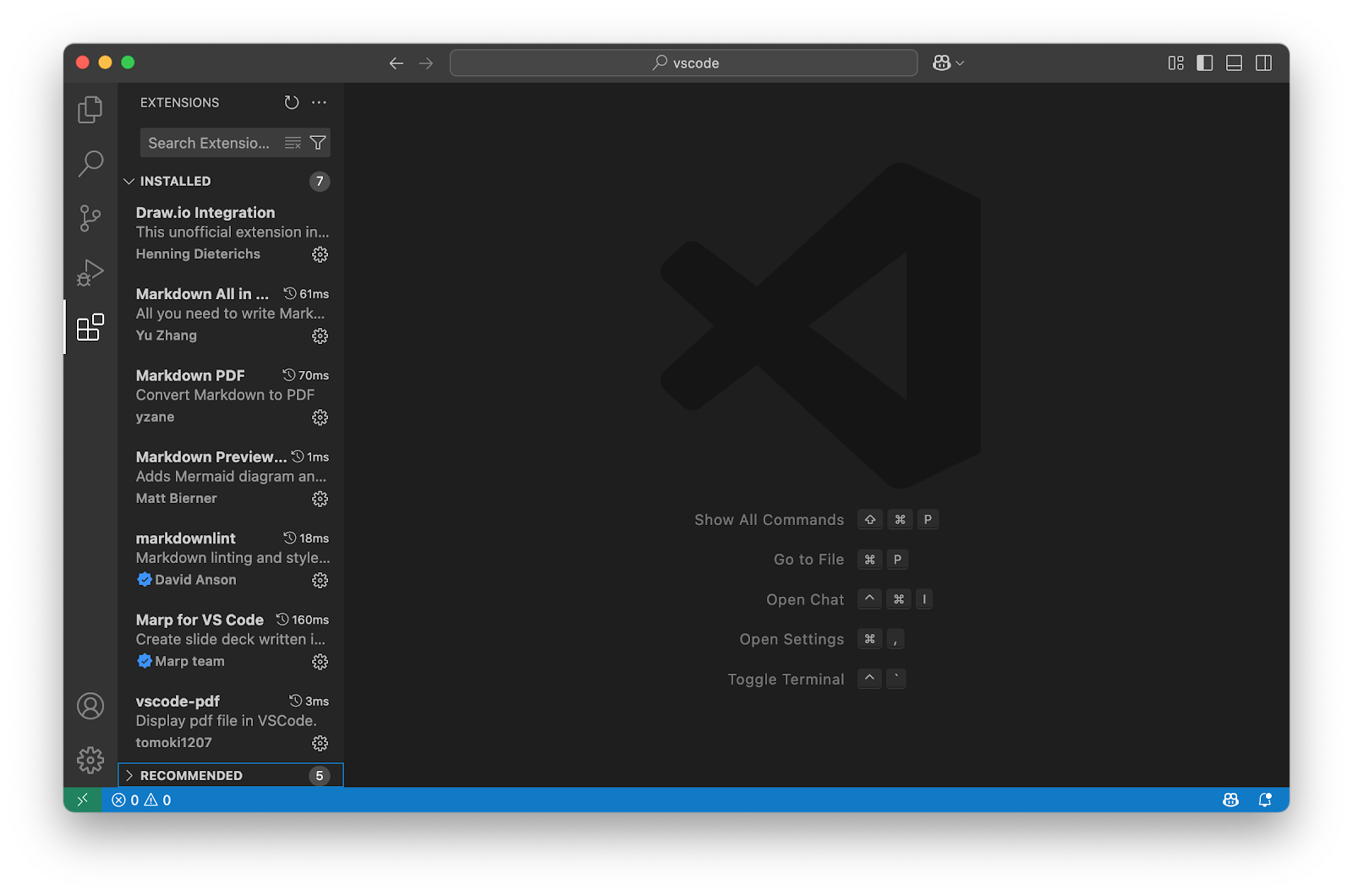Open the gear for Markdown Preview Mermaid
The height and width of the screenshot is (896, 1353).
[x=320, y=499]
